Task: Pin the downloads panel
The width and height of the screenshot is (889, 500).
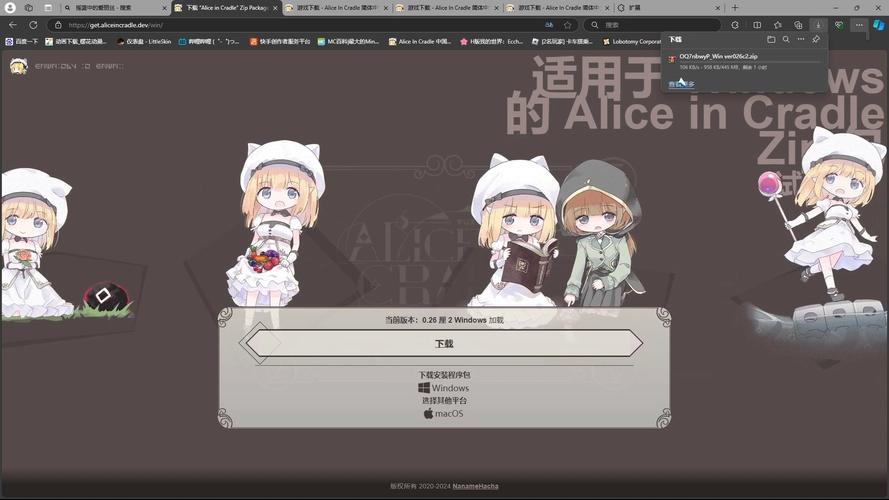Action: pyautogui.click(x=816, y=39)
